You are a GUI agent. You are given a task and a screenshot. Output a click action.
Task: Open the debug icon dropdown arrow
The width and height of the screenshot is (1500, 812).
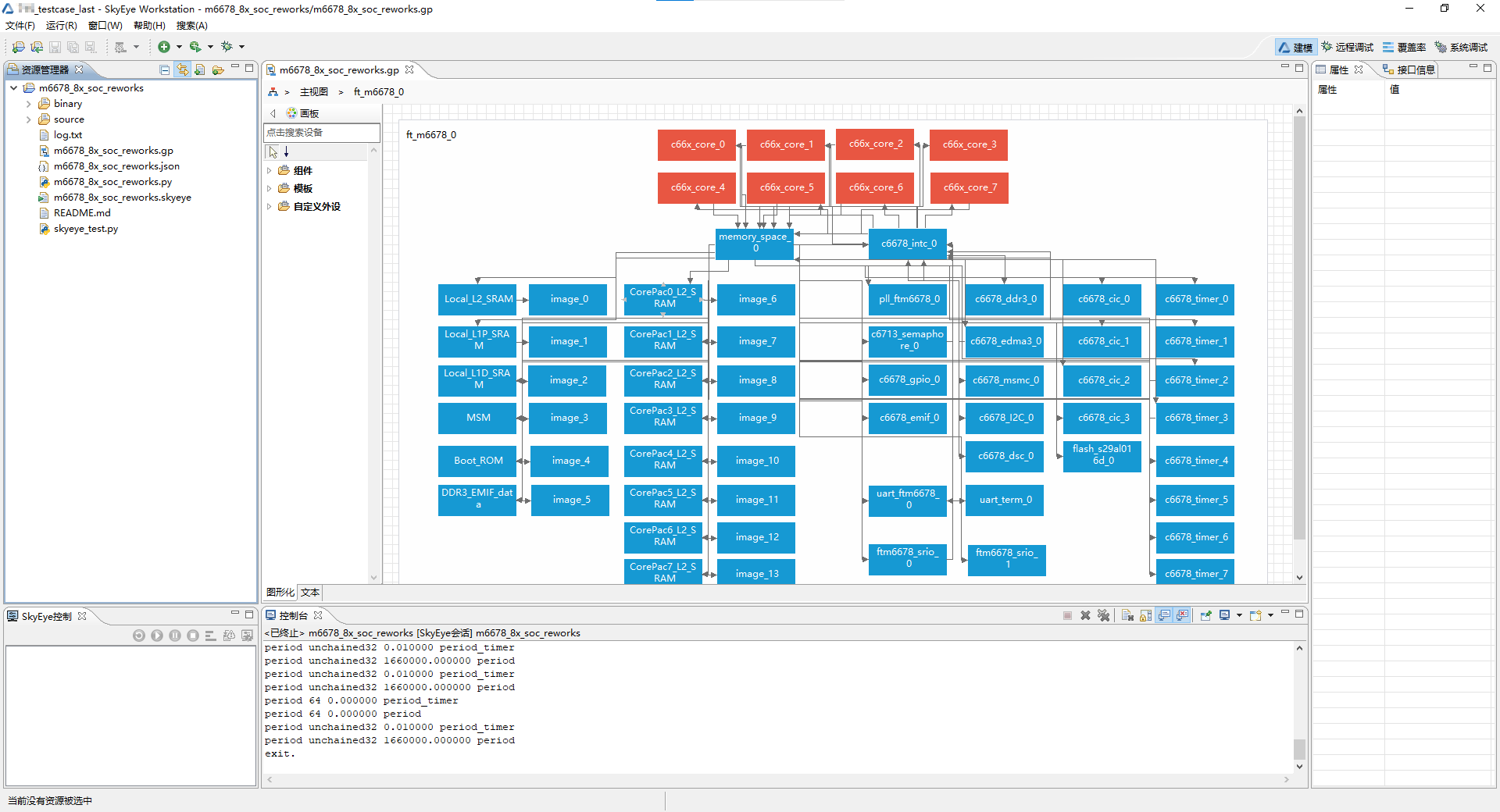pyautogui.click(x=241, y=47)
